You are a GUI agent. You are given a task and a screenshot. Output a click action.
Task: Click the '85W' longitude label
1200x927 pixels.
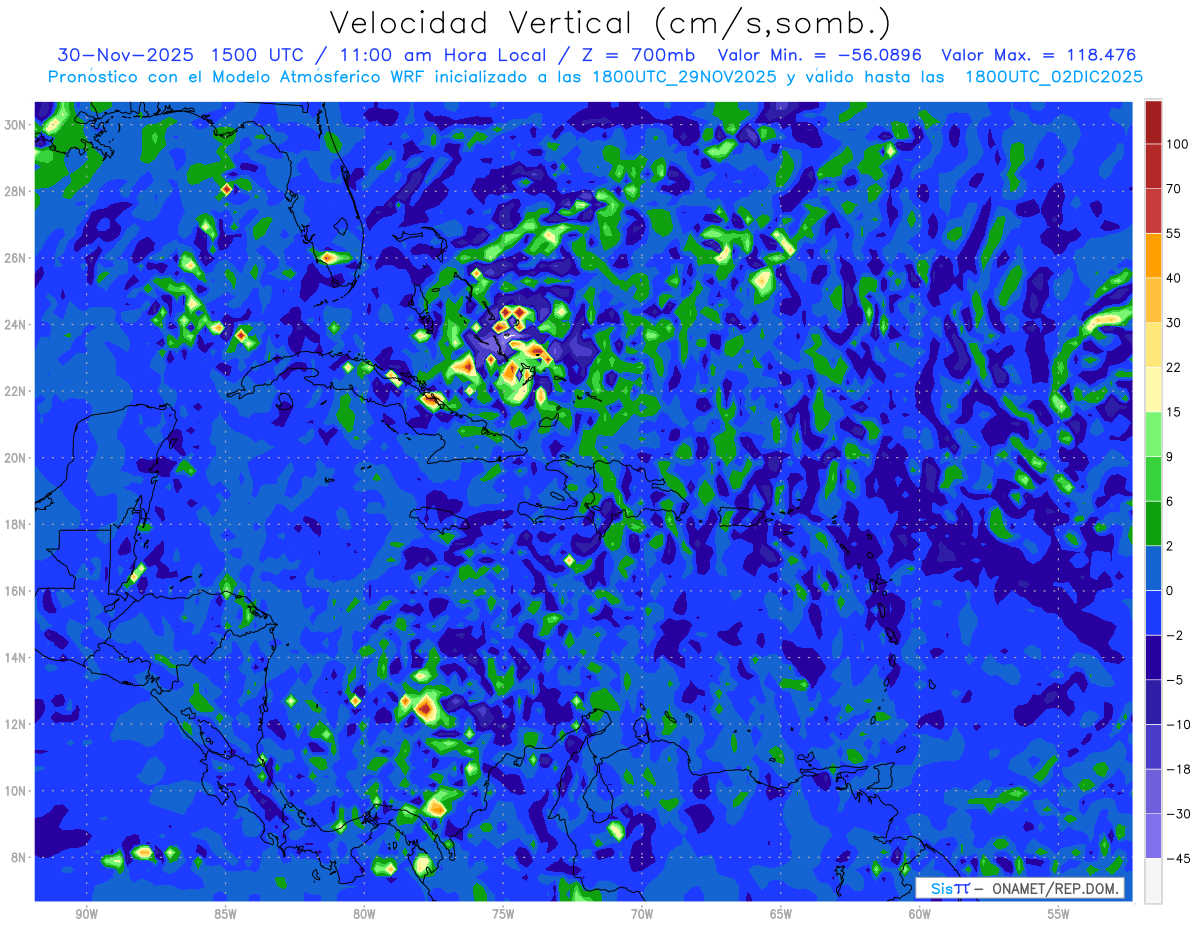[x=225, y=914]
